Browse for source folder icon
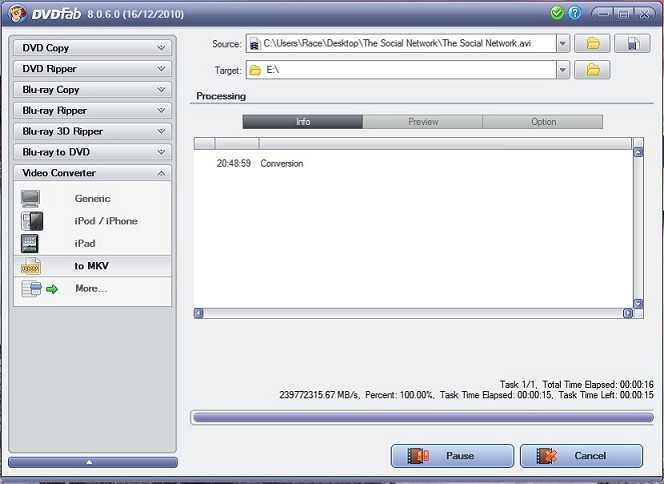664x484 pixels. point(592,44)
